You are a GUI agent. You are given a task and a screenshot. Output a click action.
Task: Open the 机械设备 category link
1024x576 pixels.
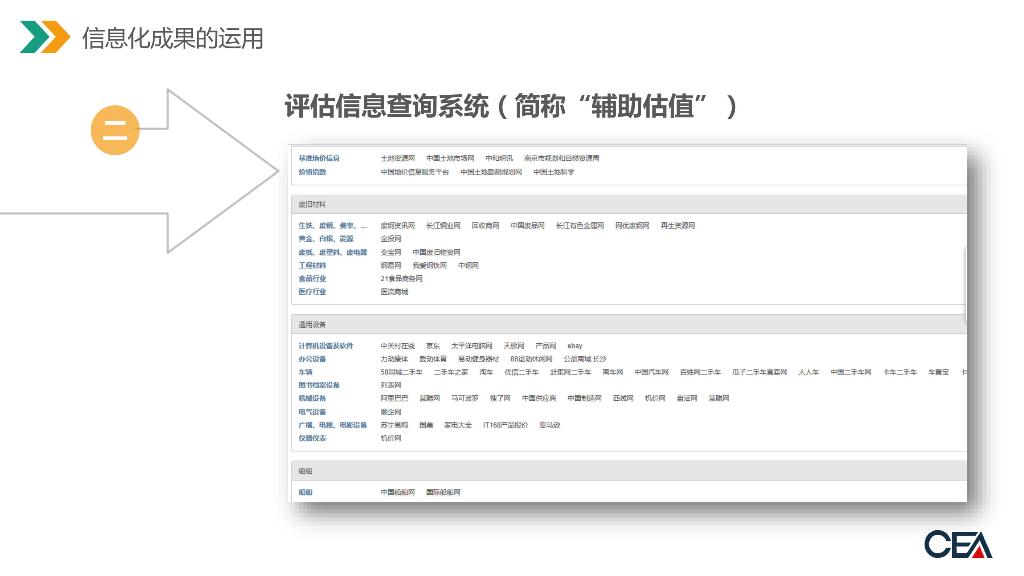pyautogui.click(x=312, y=398)
